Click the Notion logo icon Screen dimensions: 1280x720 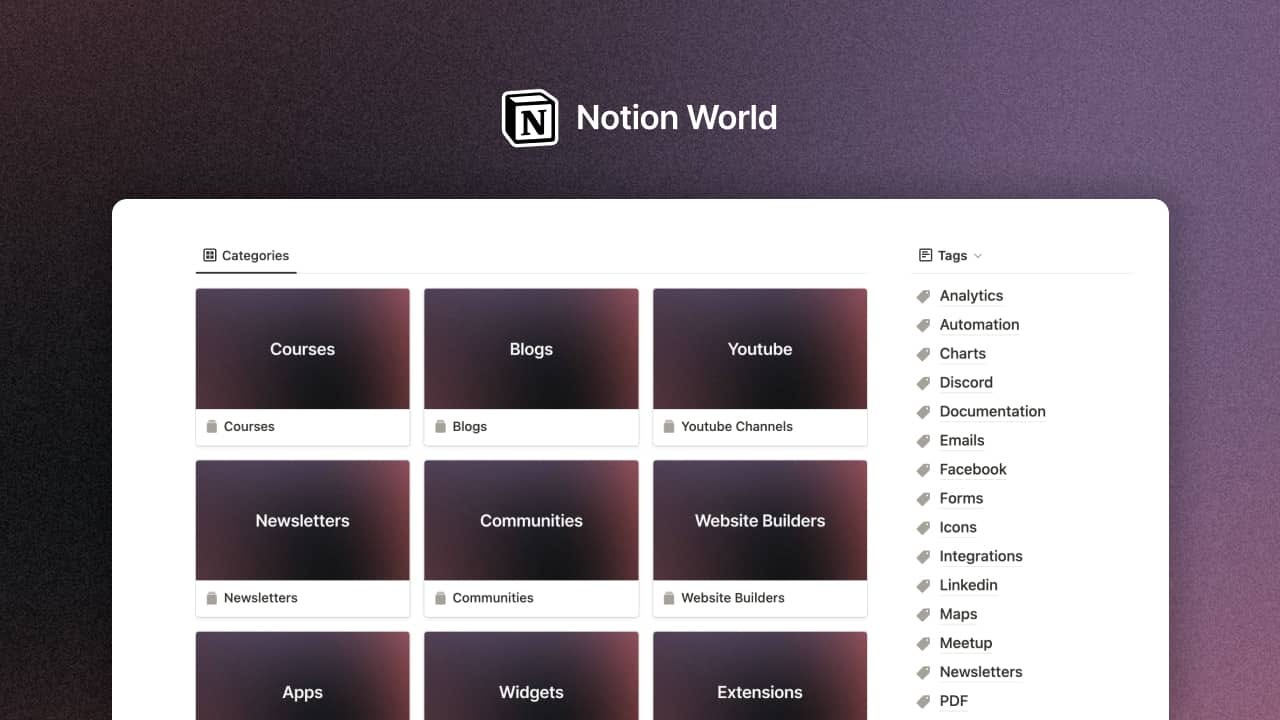click(530, 118)
